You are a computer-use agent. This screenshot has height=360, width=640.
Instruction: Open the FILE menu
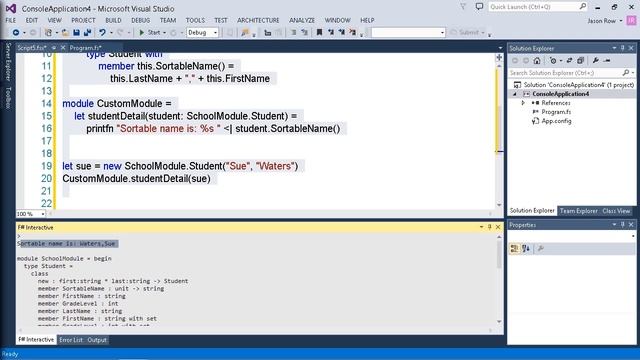pos(11,20)
